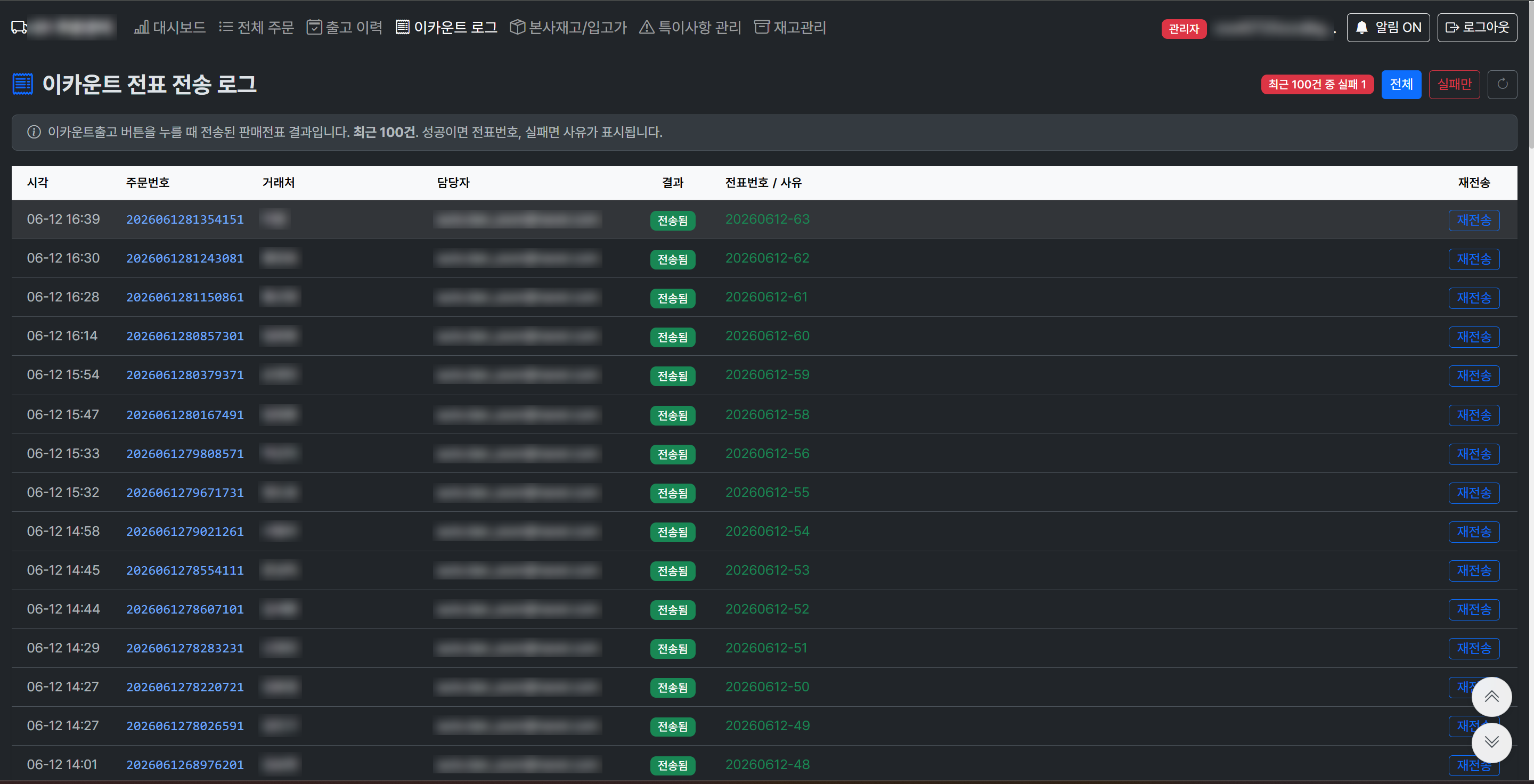Click the log page title icon
This screenshot has width=1534, height=784.
pos(22,84)
